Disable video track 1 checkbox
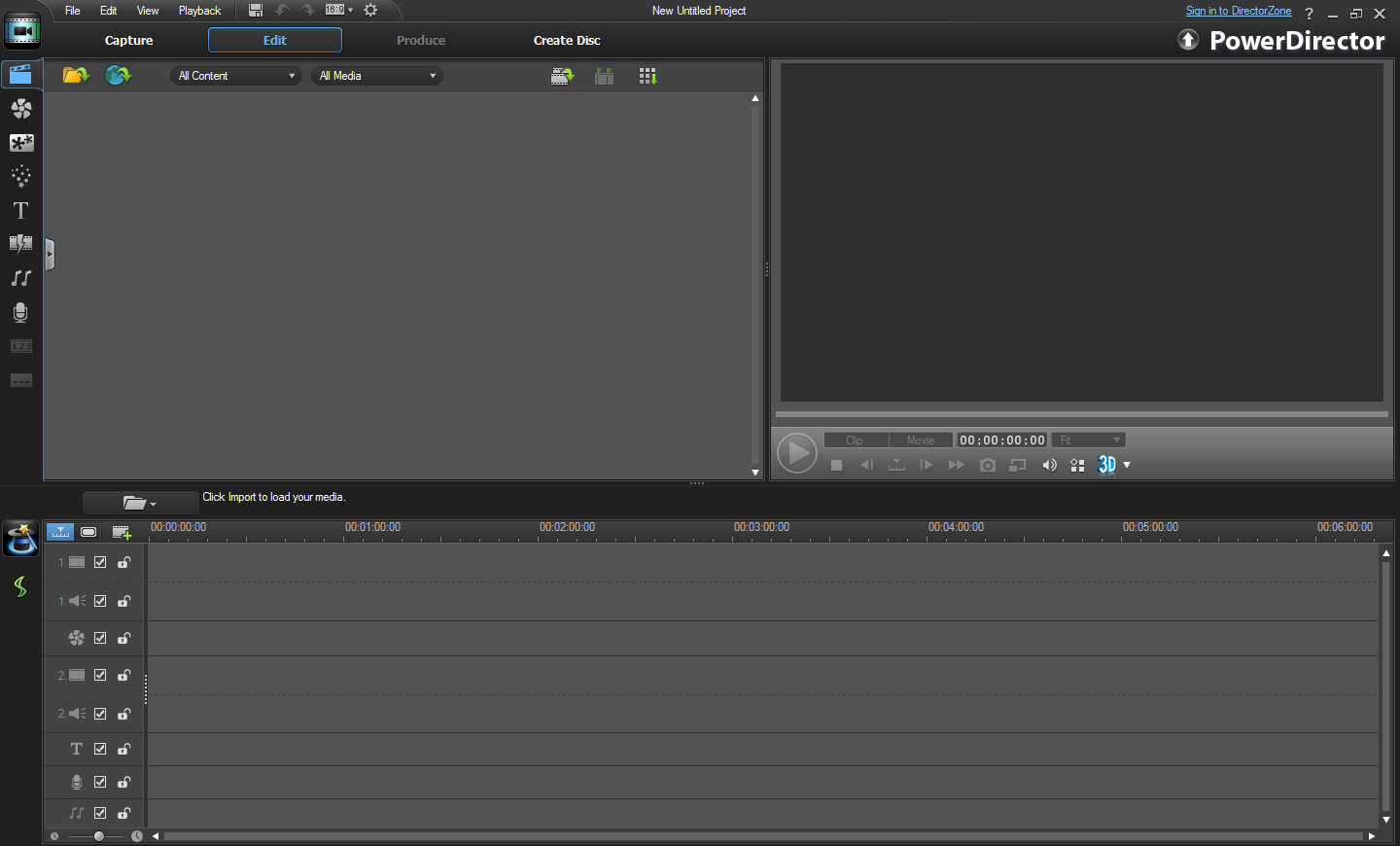This screenshot has width=1400, height=846. coord(100,562)
